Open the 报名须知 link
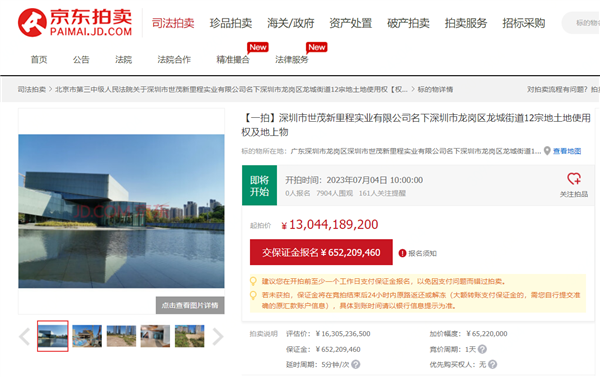Image resolution: width=600 pixels, height=377 pixels. 422,253
